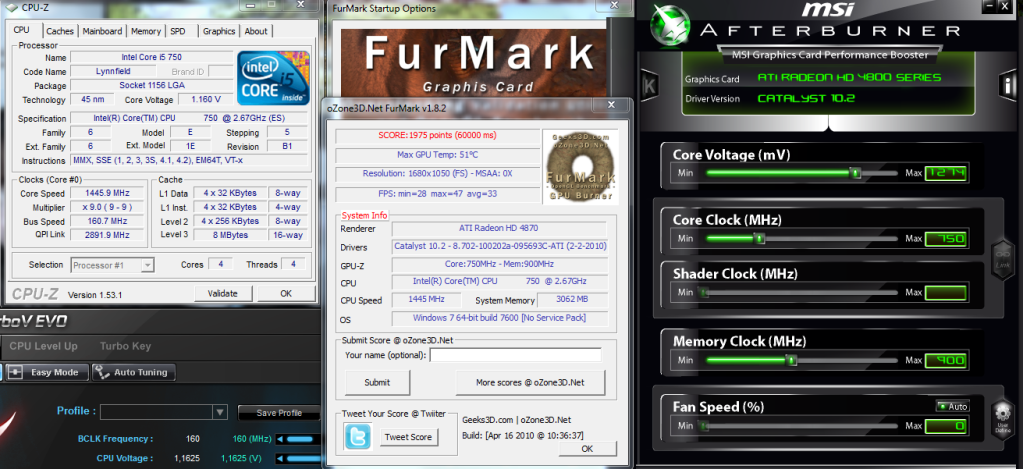Click the Tweet Score button
Screen dimensions: 1023x469
coord(408,437)
